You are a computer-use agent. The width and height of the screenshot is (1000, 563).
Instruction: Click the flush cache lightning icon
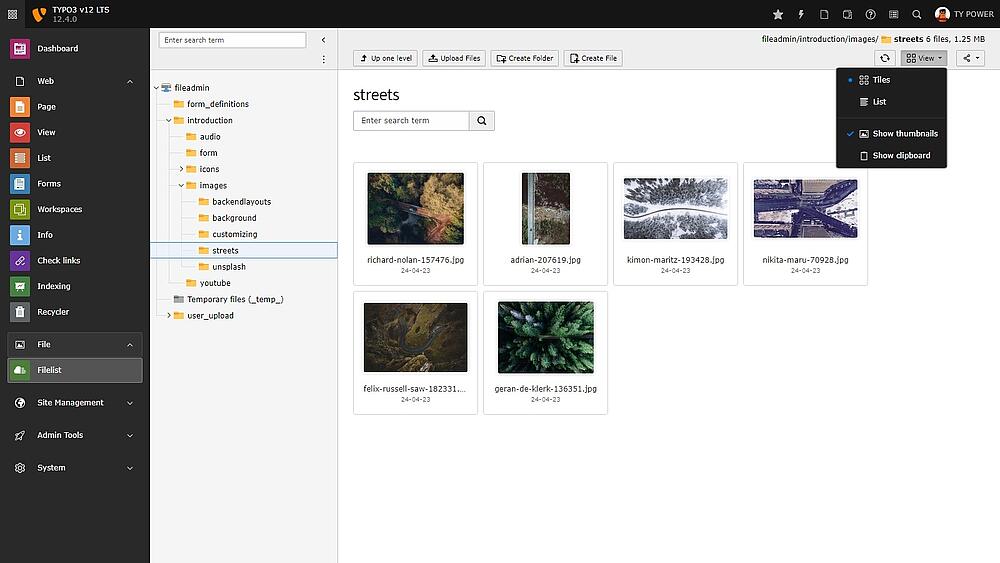(x=801, y=14)
